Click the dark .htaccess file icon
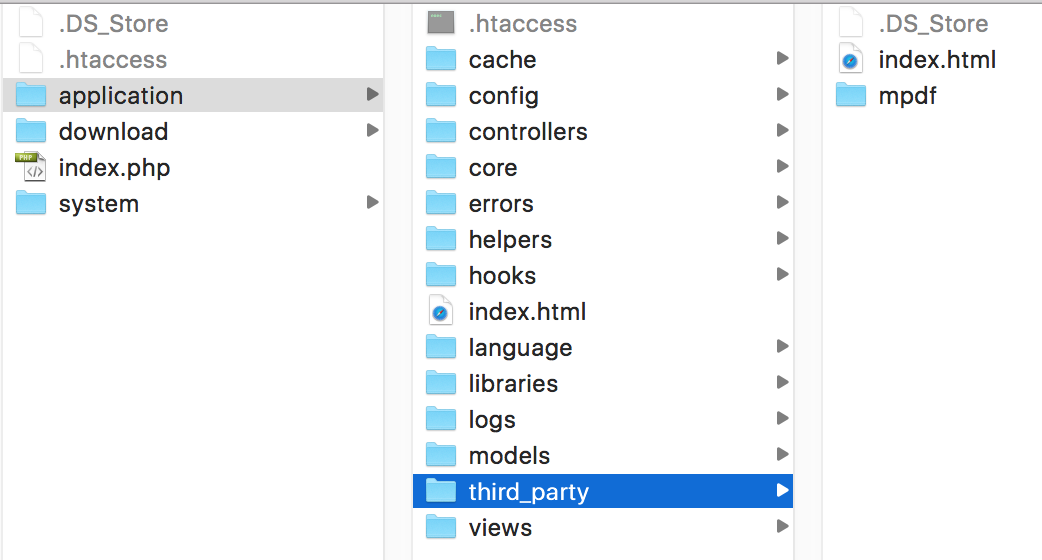The image size is (1042, 560). tap(441, 24)
